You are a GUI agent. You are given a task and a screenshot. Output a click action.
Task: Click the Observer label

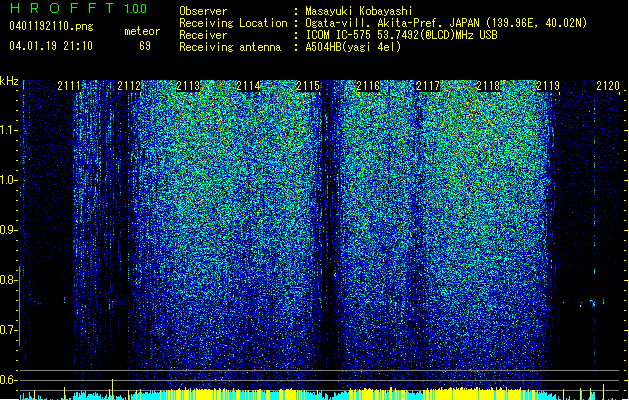click(x=203, y=11)
